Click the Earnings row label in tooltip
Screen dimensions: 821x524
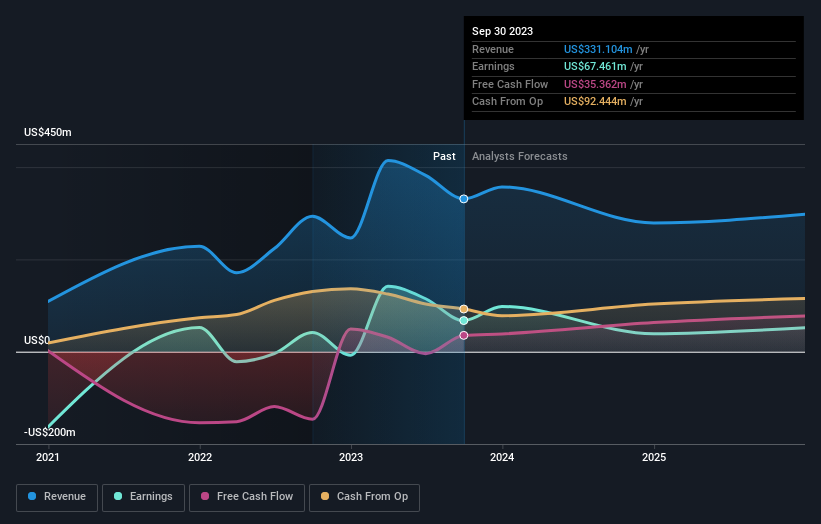tap(493, 66)
